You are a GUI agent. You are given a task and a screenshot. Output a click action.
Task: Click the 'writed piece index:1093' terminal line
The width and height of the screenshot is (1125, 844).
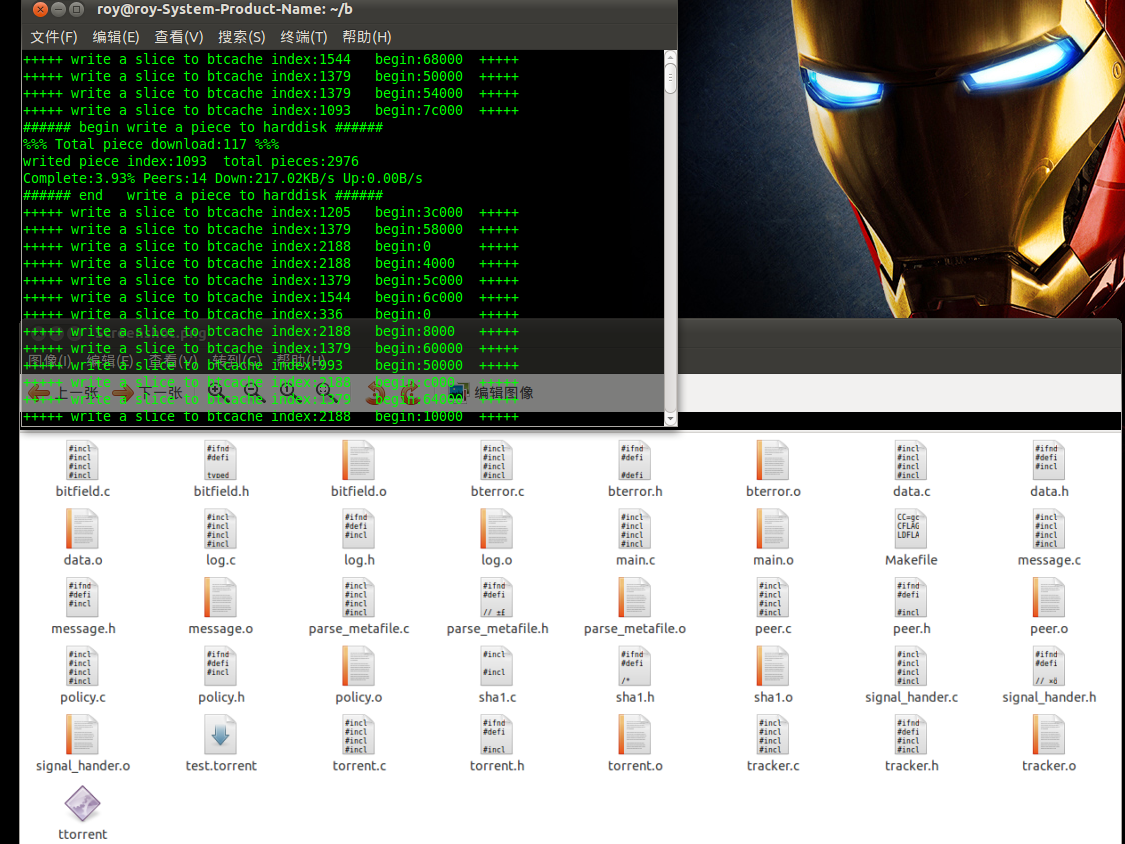[191, 161]
